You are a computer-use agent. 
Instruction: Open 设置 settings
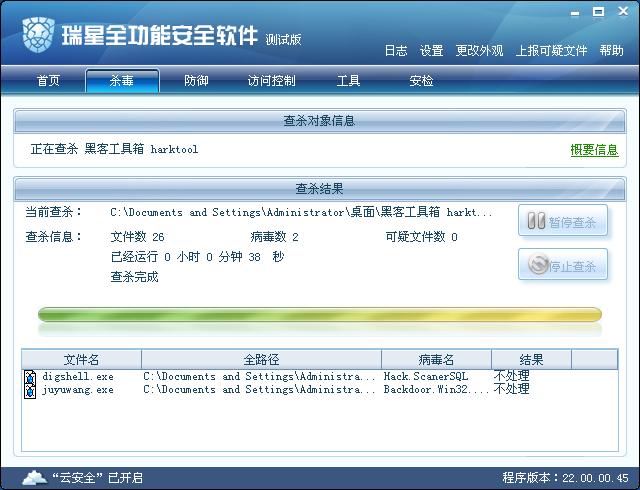pyautogui.click(x=431, y=51)
